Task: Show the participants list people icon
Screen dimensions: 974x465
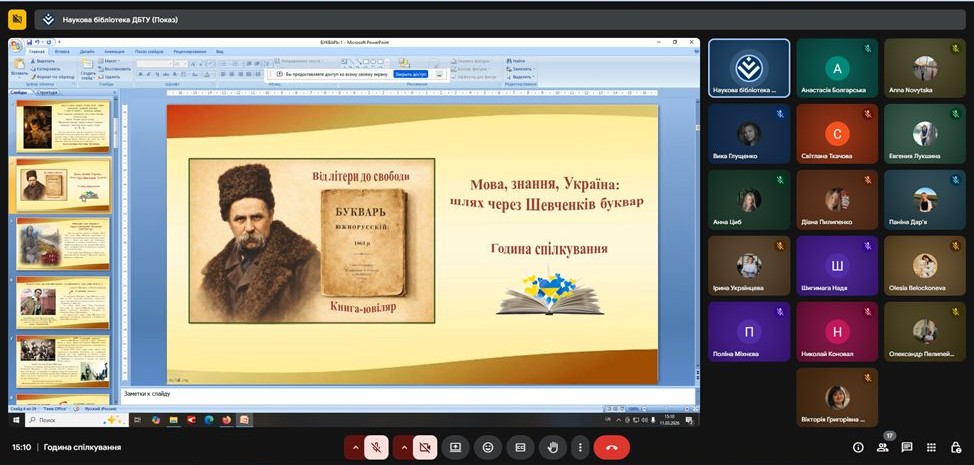Action: point(883,447)
